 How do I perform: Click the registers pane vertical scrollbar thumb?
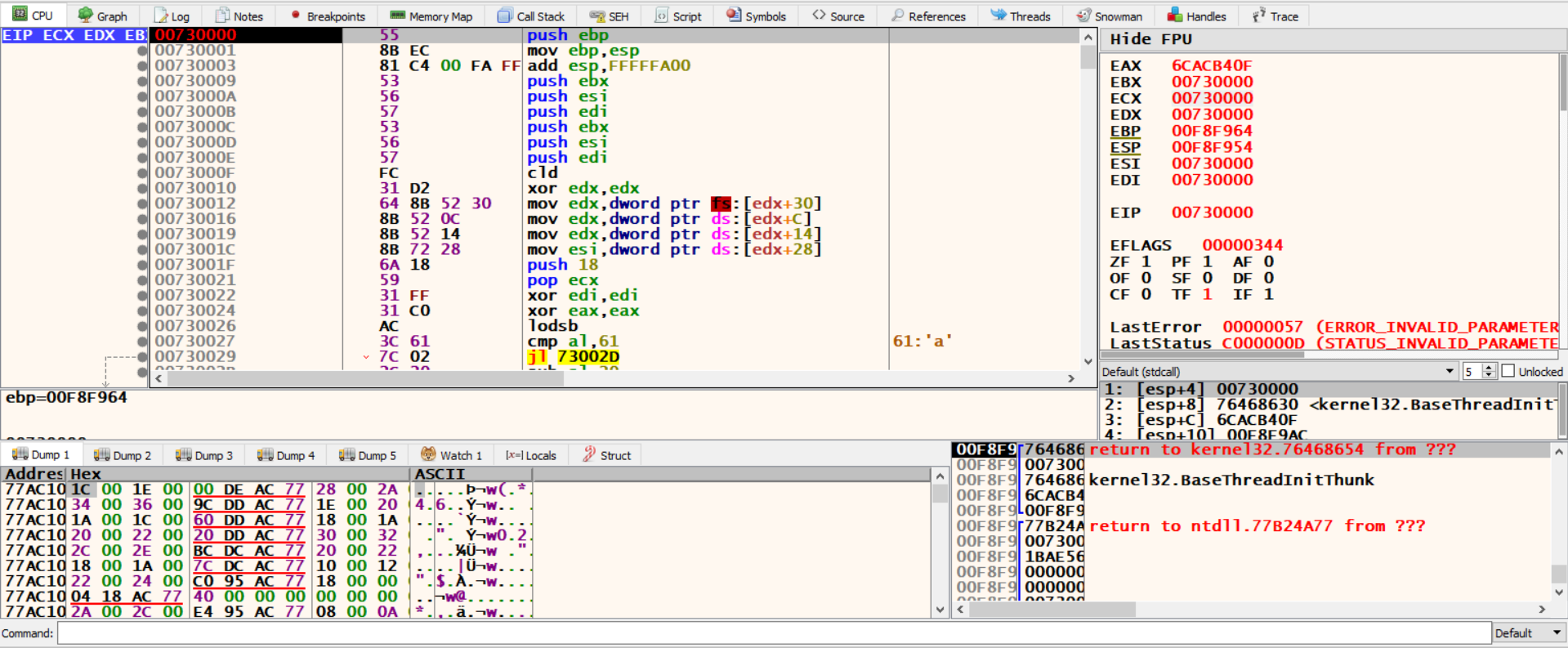click(x=1562, y=83)
